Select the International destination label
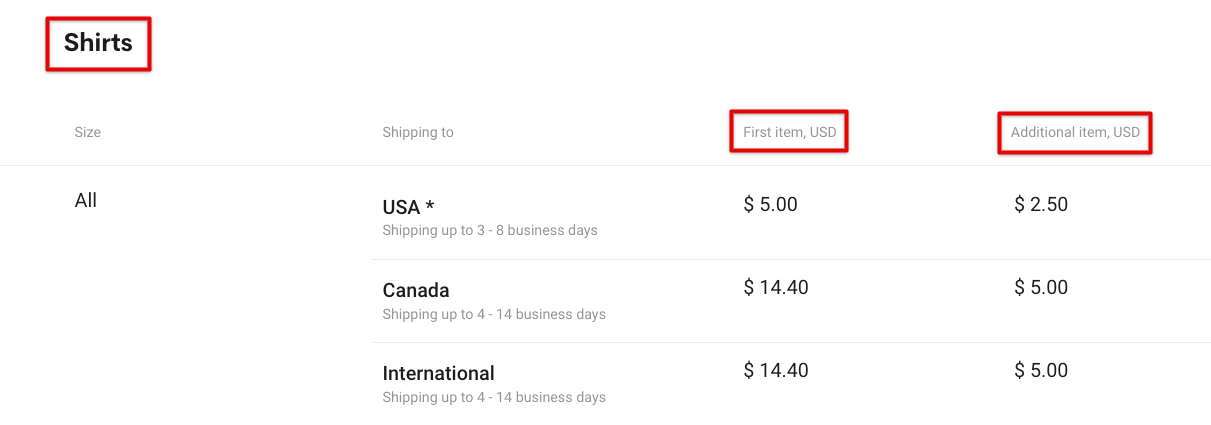 click(x=439, y=373)
